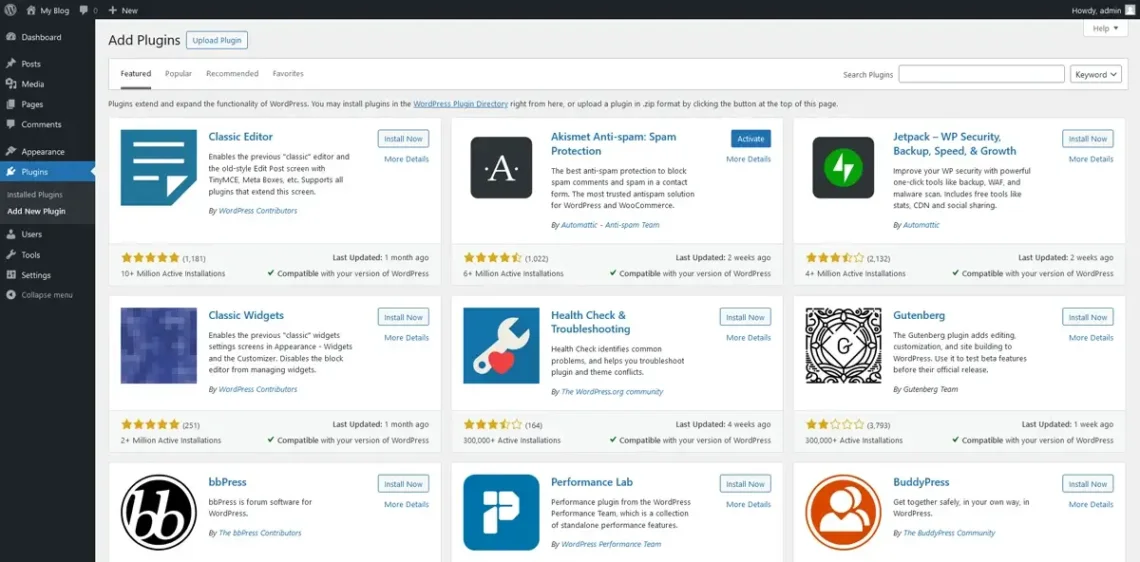Open Installed Plugins submenu item

pos(35,195)
